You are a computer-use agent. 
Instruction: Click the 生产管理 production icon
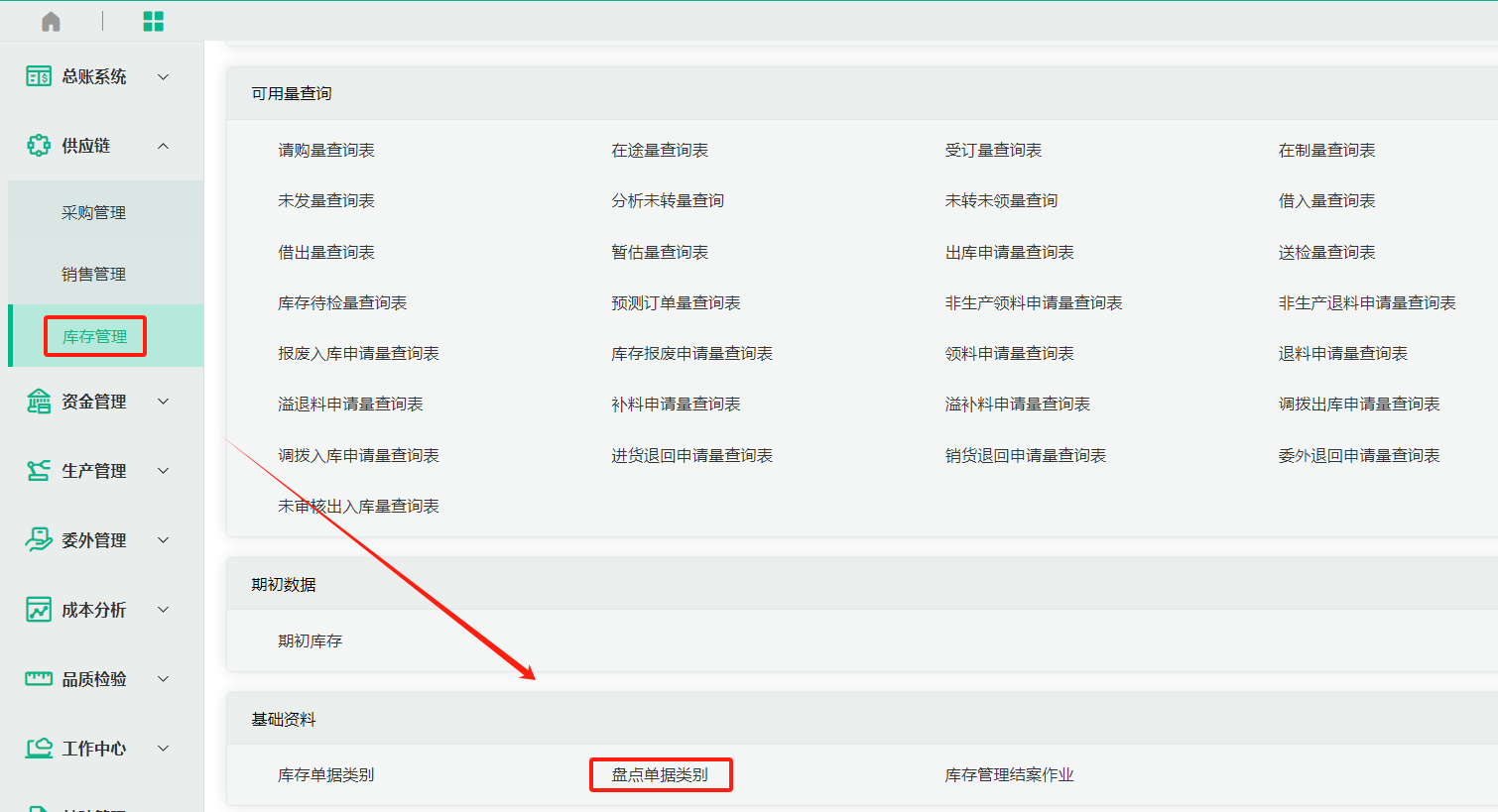coord(39,471)
